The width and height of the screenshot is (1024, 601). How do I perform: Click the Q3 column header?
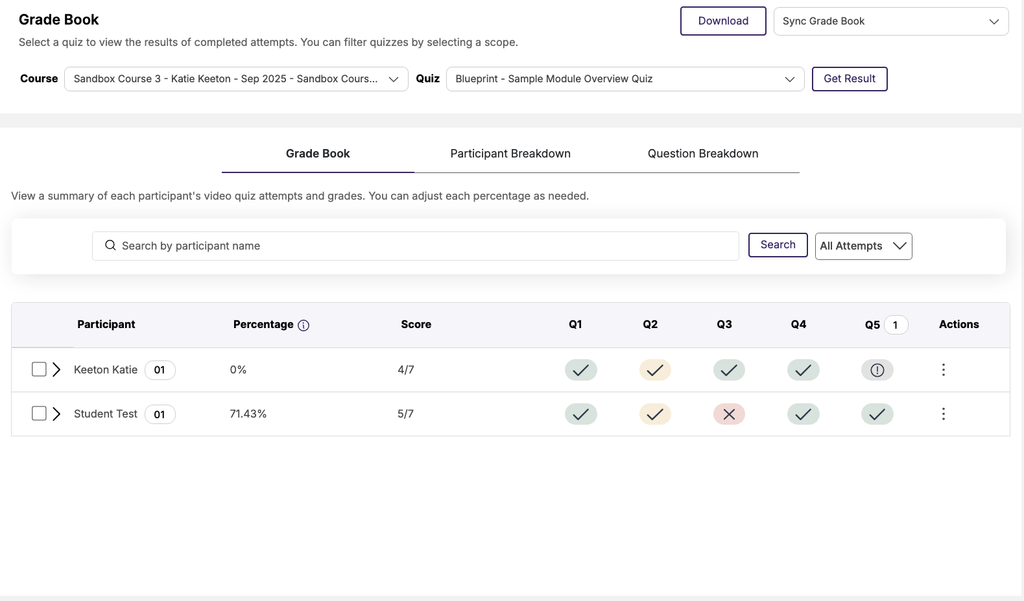(724, 325)
